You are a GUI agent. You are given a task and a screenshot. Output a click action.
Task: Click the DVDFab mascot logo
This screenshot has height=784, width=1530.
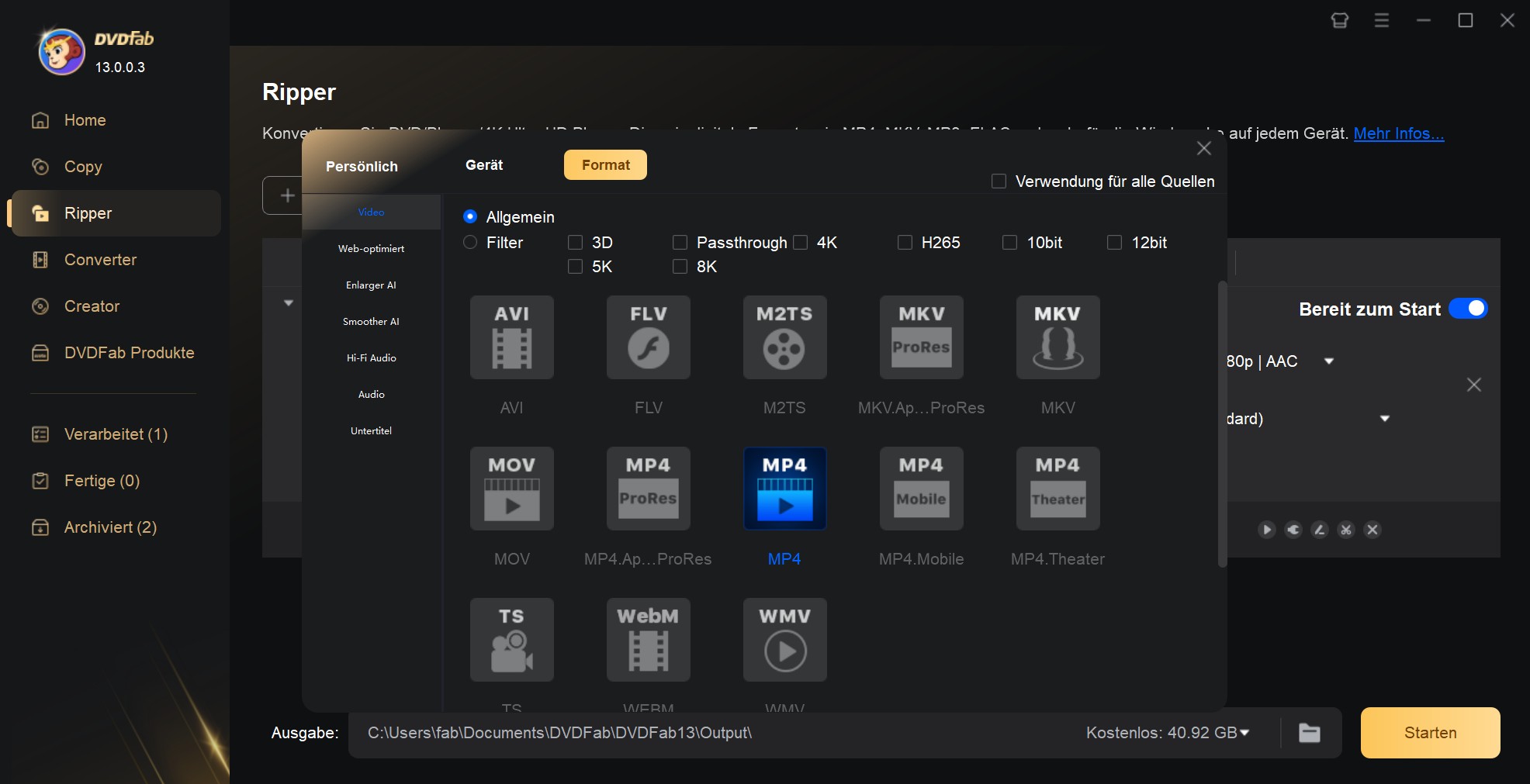click(x=62, y=52)
